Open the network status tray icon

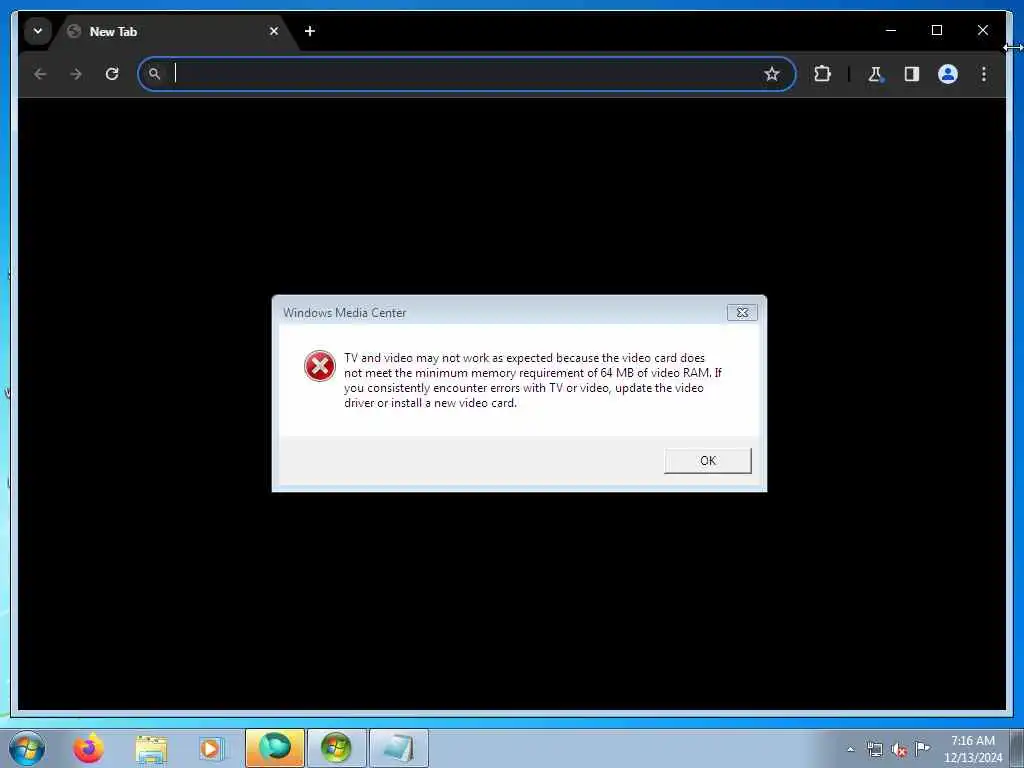(x=874, y=749)
